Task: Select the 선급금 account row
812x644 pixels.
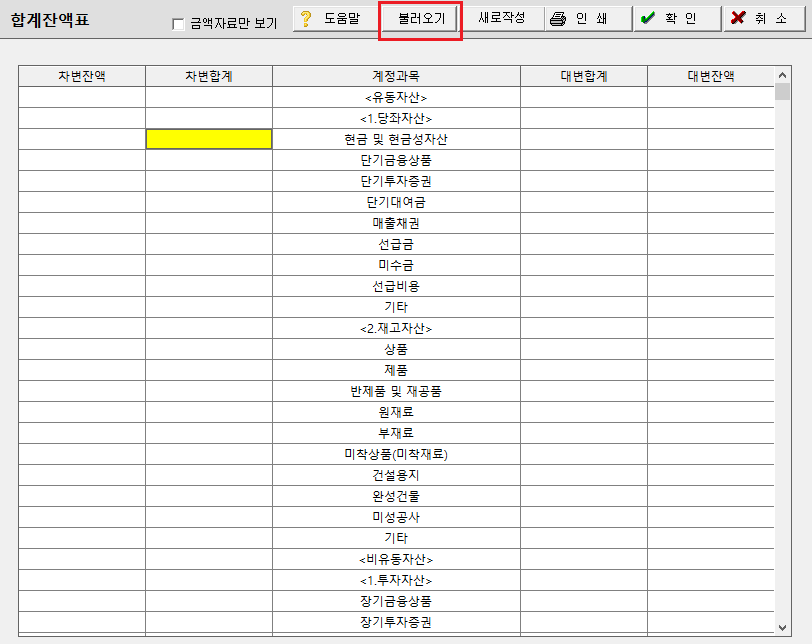Action: point(396,244)
